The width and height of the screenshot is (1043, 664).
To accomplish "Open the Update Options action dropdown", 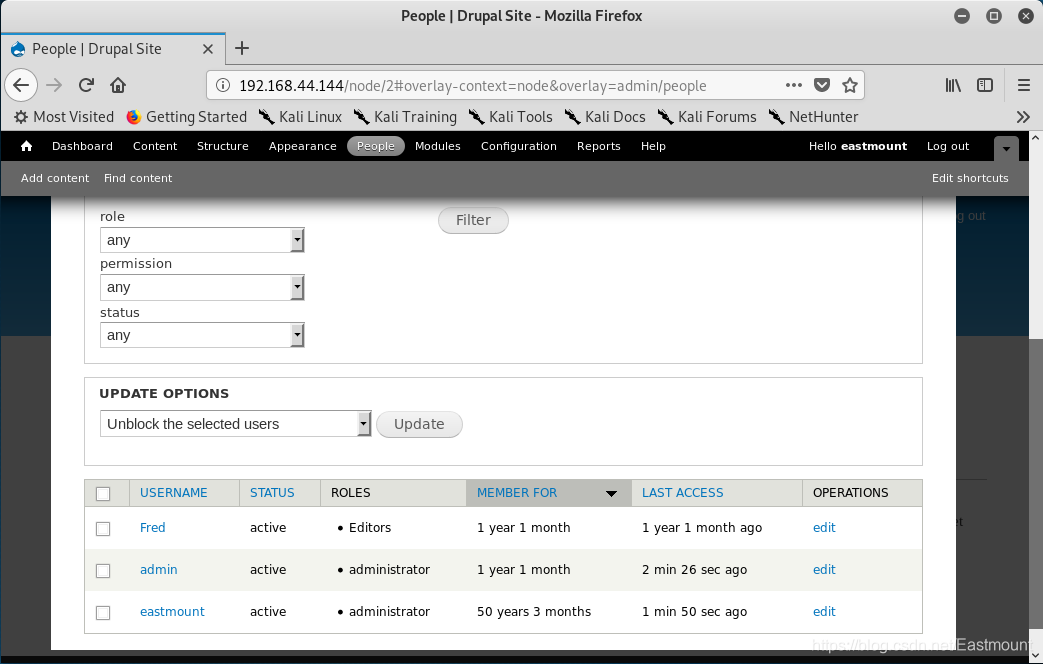I will tap(235, 424).
